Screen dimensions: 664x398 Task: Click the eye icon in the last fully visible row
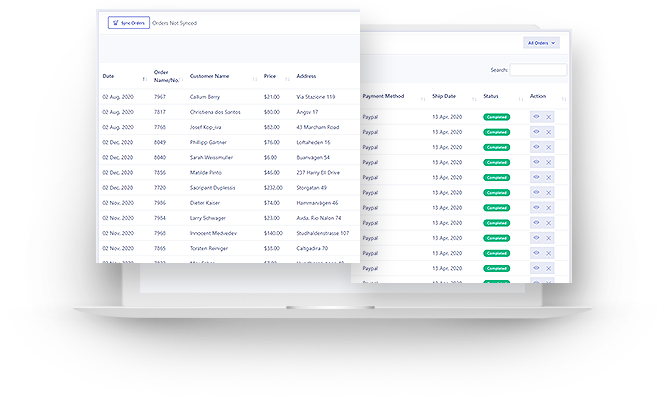pyautogui.click(x=536, y=268)
